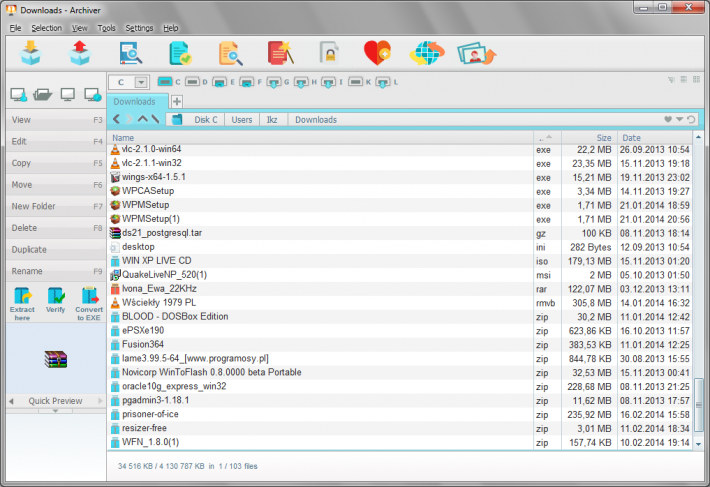Click the Verify archive icon
The width and height of the screenshot is (710, 487).
(x=56, y=300)
